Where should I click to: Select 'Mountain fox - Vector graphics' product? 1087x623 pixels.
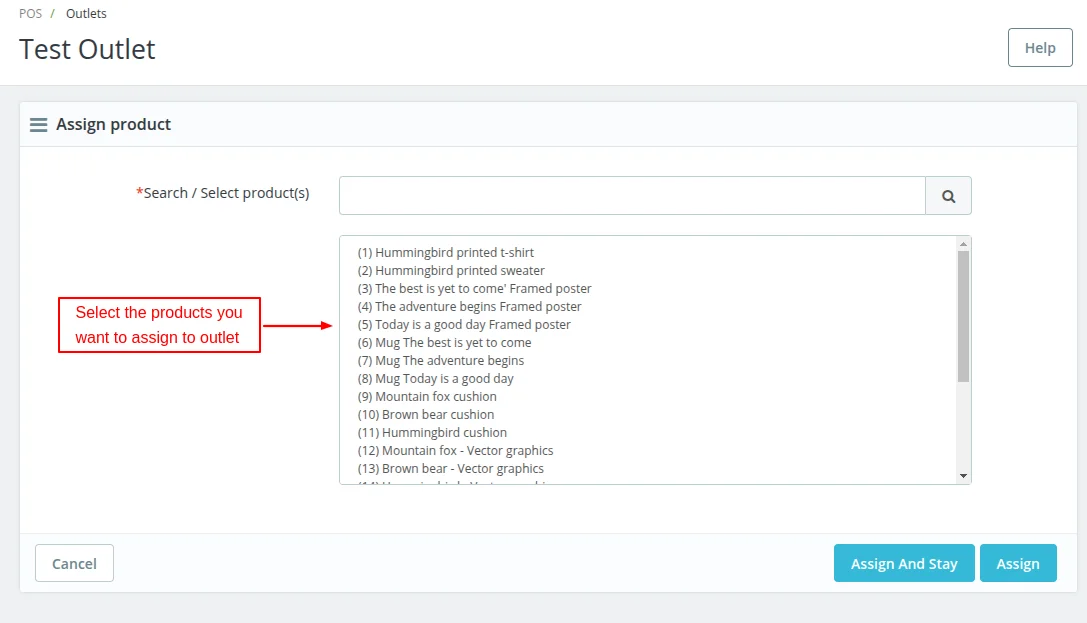tap(456, 450)
